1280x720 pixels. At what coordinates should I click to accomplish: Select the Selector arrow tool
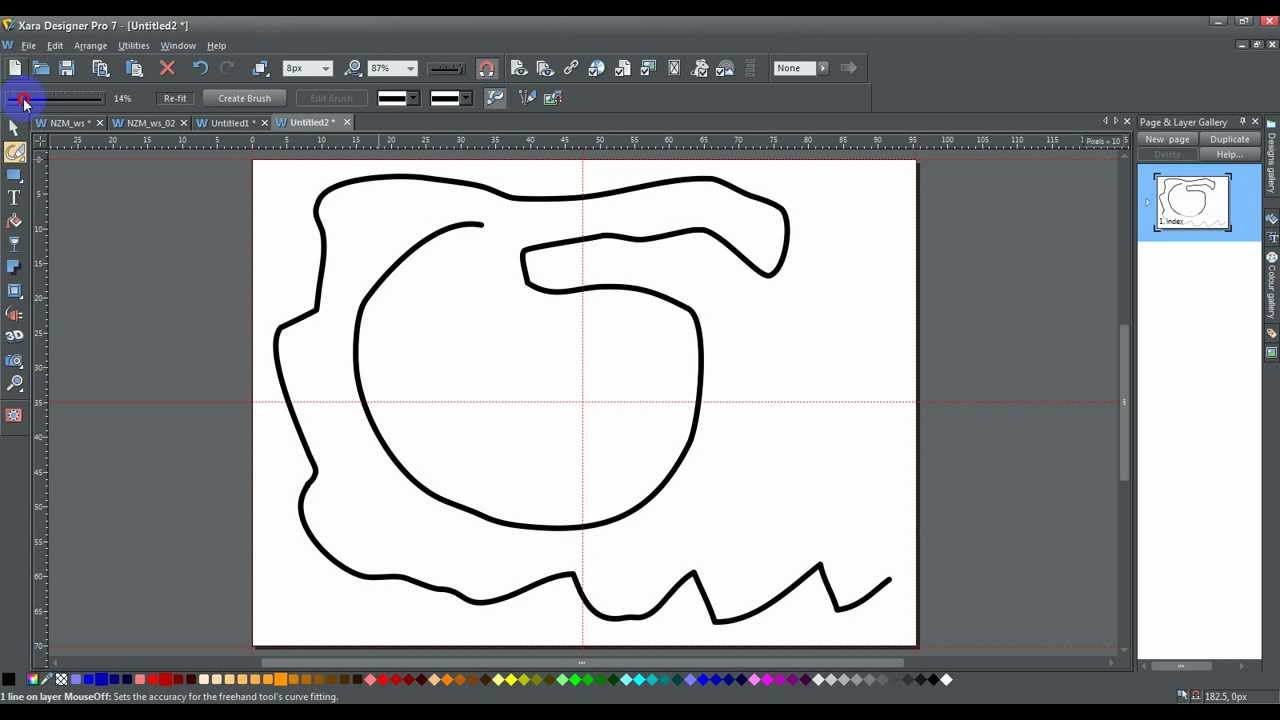pos(14,127)
